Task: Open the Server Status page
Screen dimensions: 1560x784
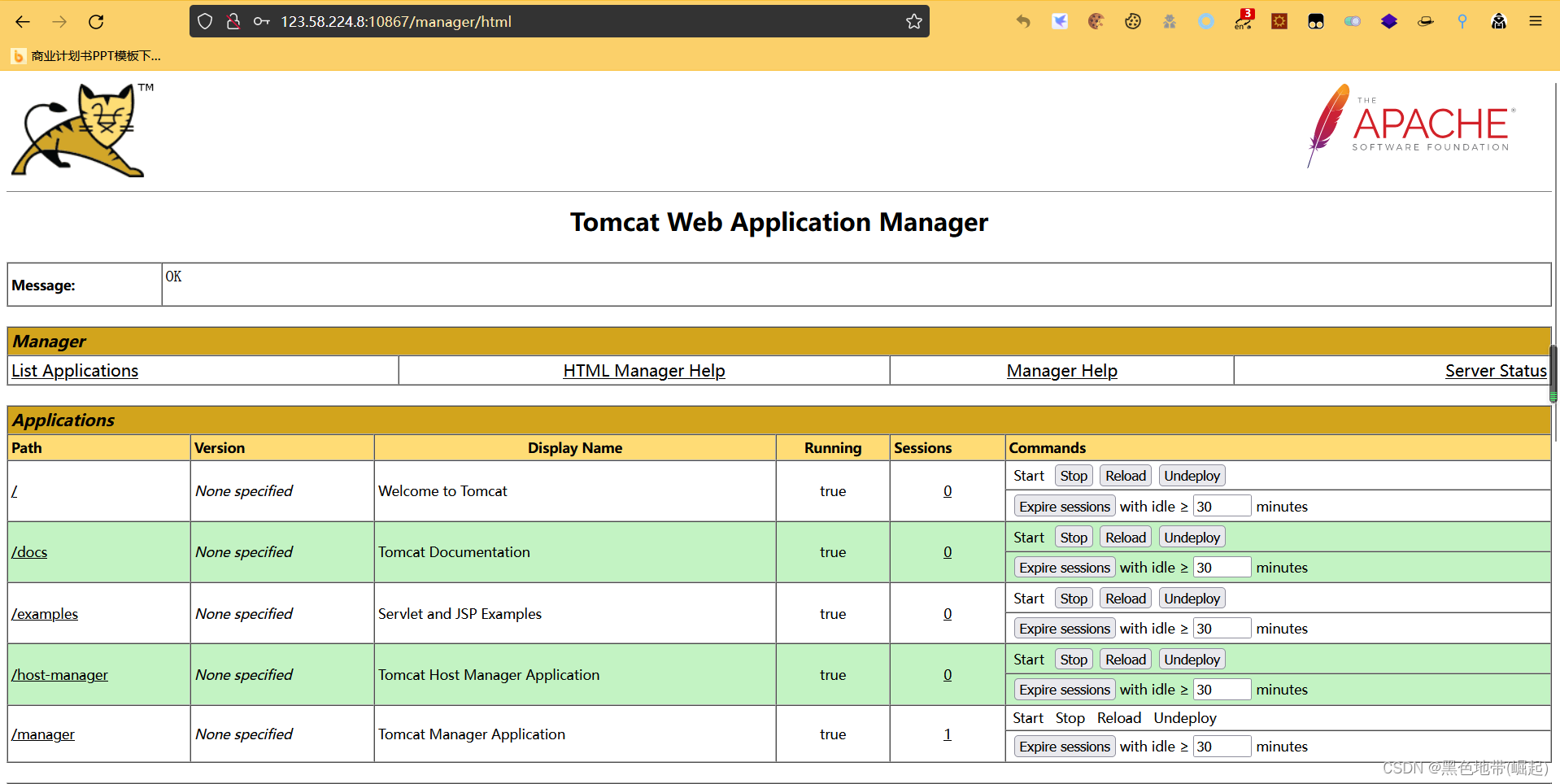Action: tap(1495, 370)
